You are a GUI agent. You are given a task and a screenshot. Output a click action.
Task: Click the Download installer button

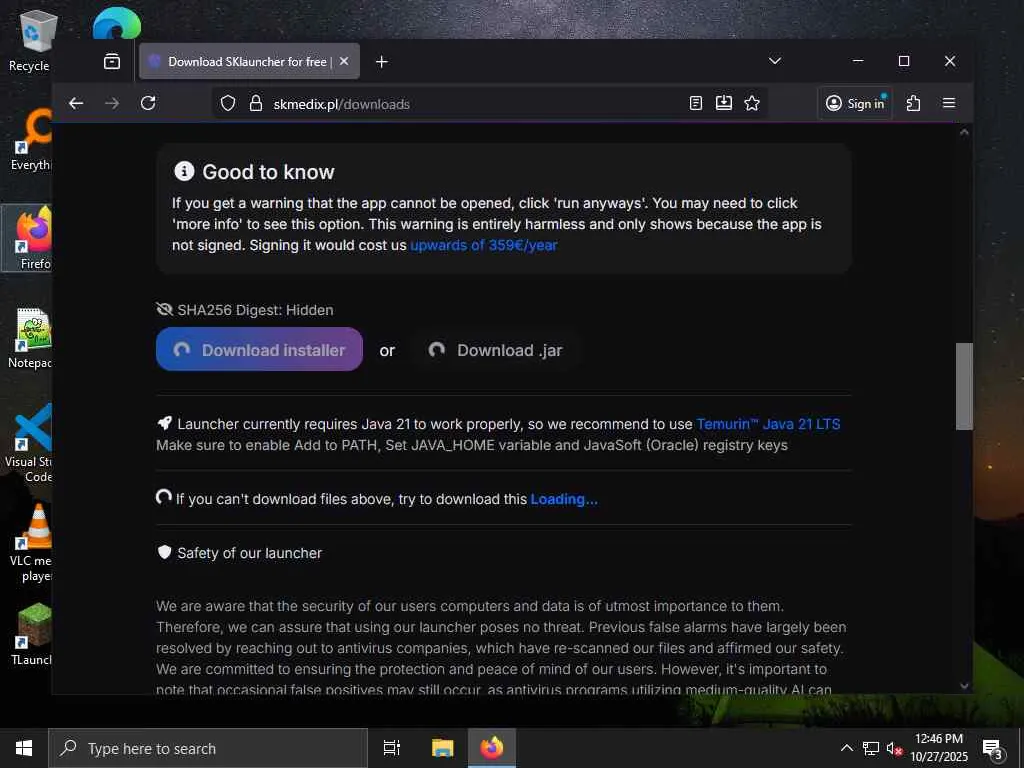(259, 349)
